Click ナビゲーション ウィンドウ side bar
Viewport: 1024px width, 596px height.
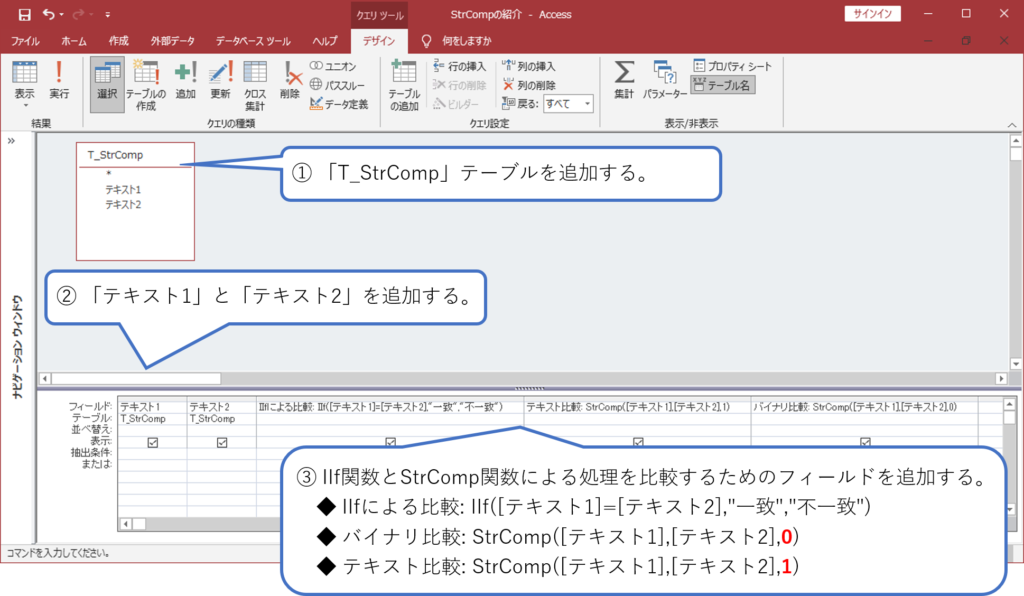17,347
